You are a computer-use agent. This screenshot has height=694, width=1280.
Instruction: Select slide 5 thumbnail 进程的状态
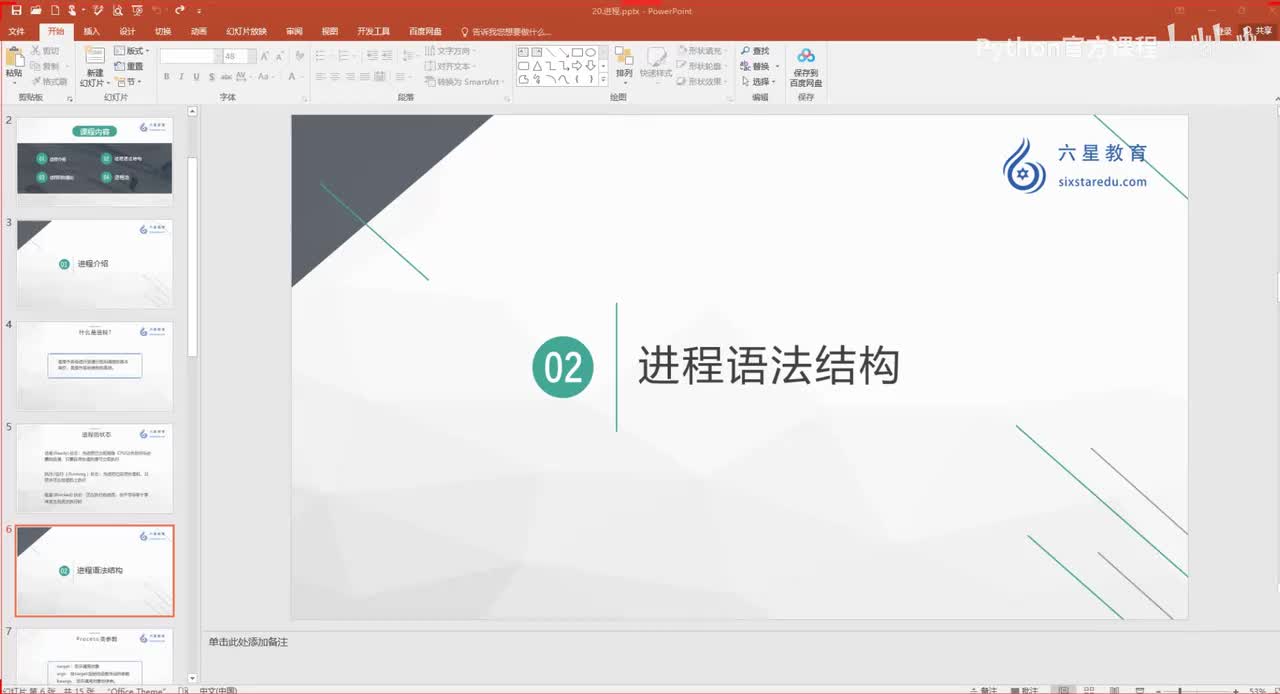pos(95,468)
